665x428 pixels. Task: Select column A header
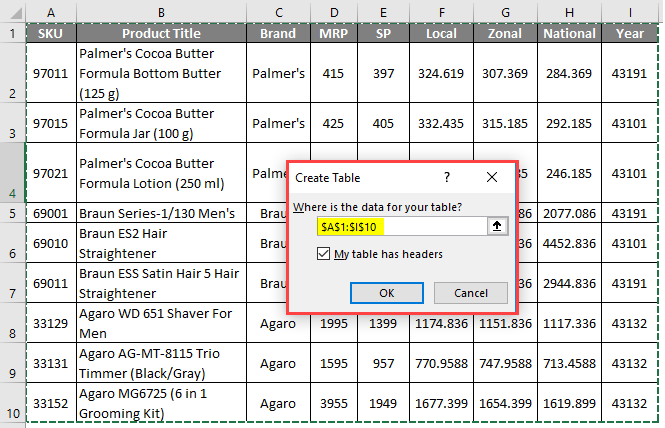(x=51, y=13)
